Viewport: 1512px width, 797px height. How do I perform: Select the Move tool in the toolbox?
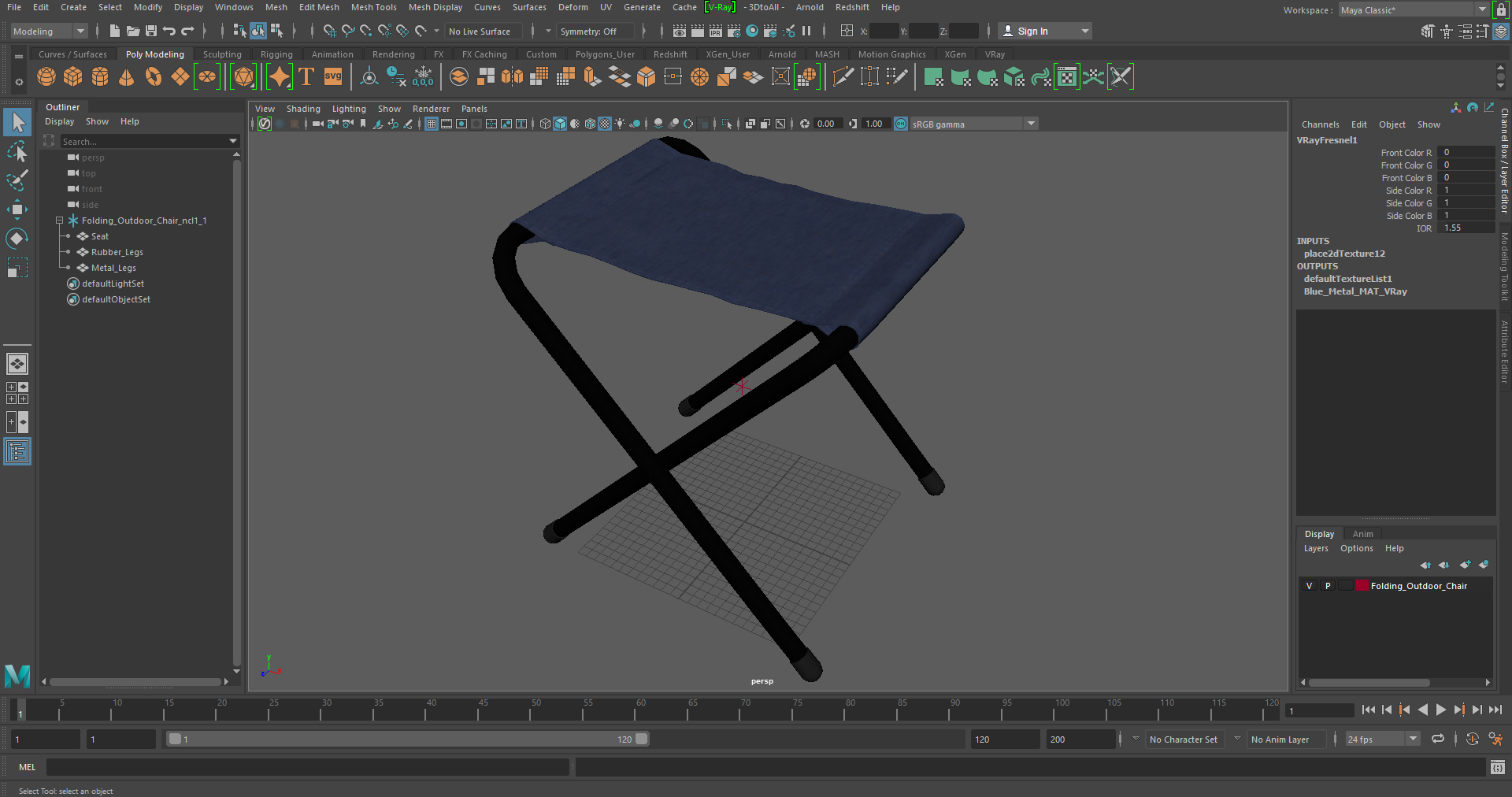point(17,209)
